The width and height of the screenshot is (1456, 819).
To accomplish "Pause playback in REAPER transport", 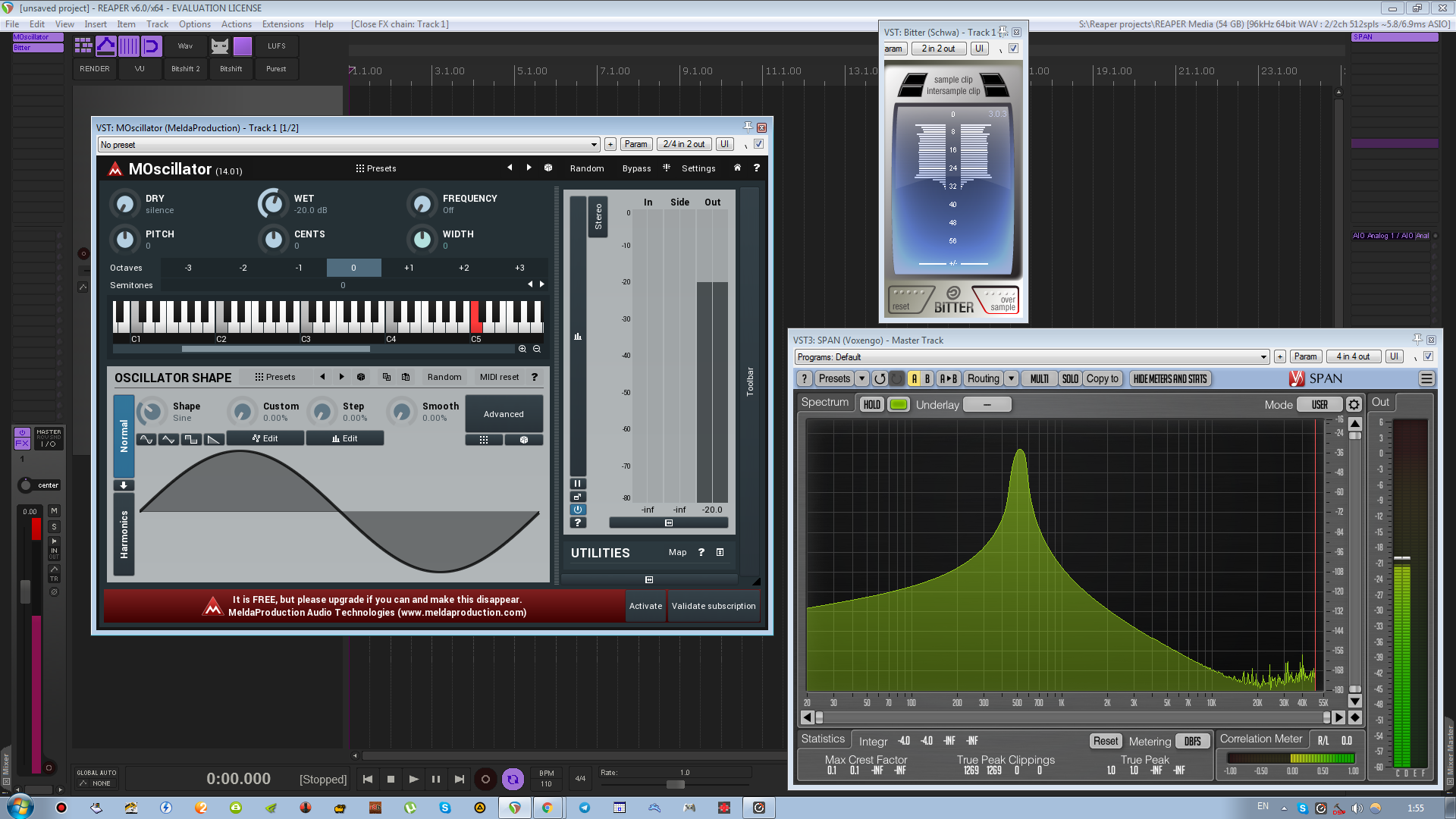I will click(x=436, y=779).
